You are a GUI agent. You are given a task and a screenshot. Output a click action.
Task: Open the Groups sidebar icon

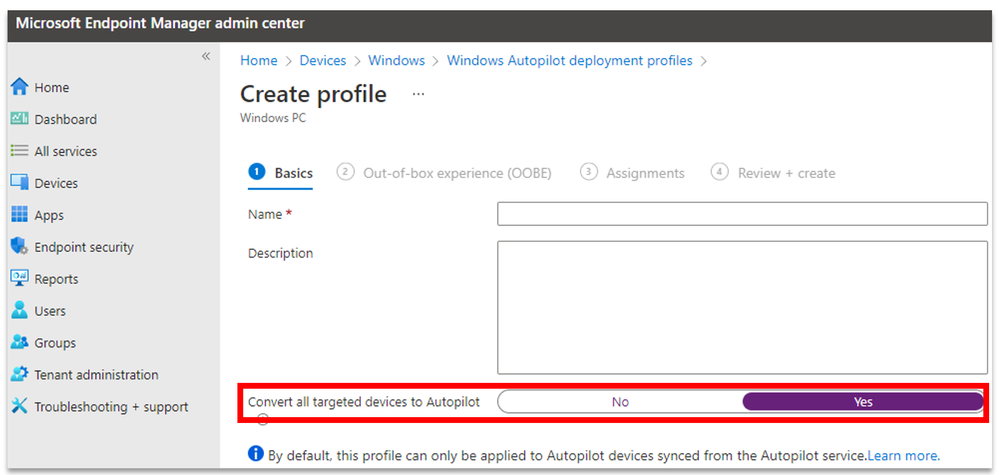point(20,343)
